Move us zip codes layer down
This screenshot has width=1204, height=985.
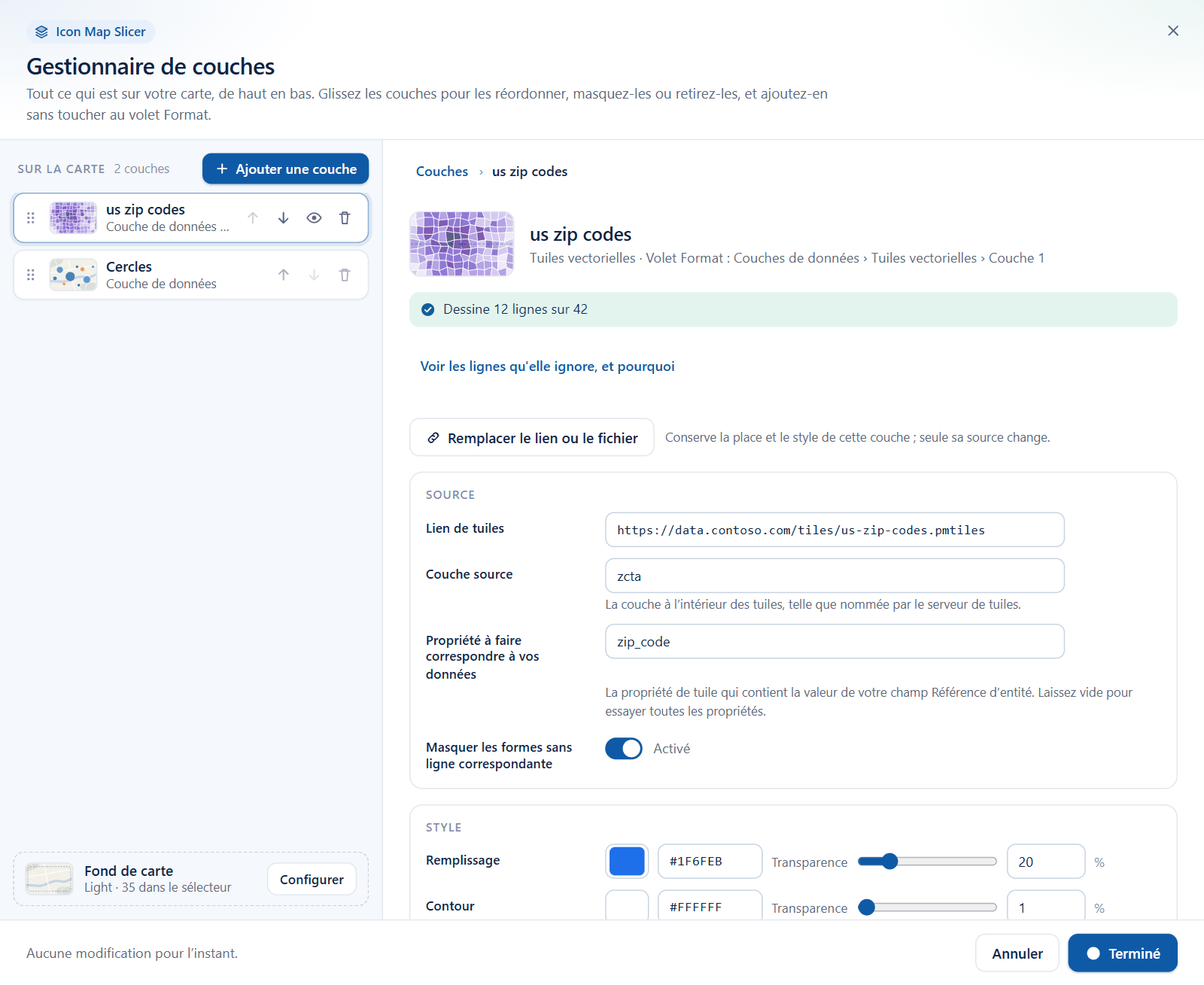pyautogui.click(x=283, y=218)
